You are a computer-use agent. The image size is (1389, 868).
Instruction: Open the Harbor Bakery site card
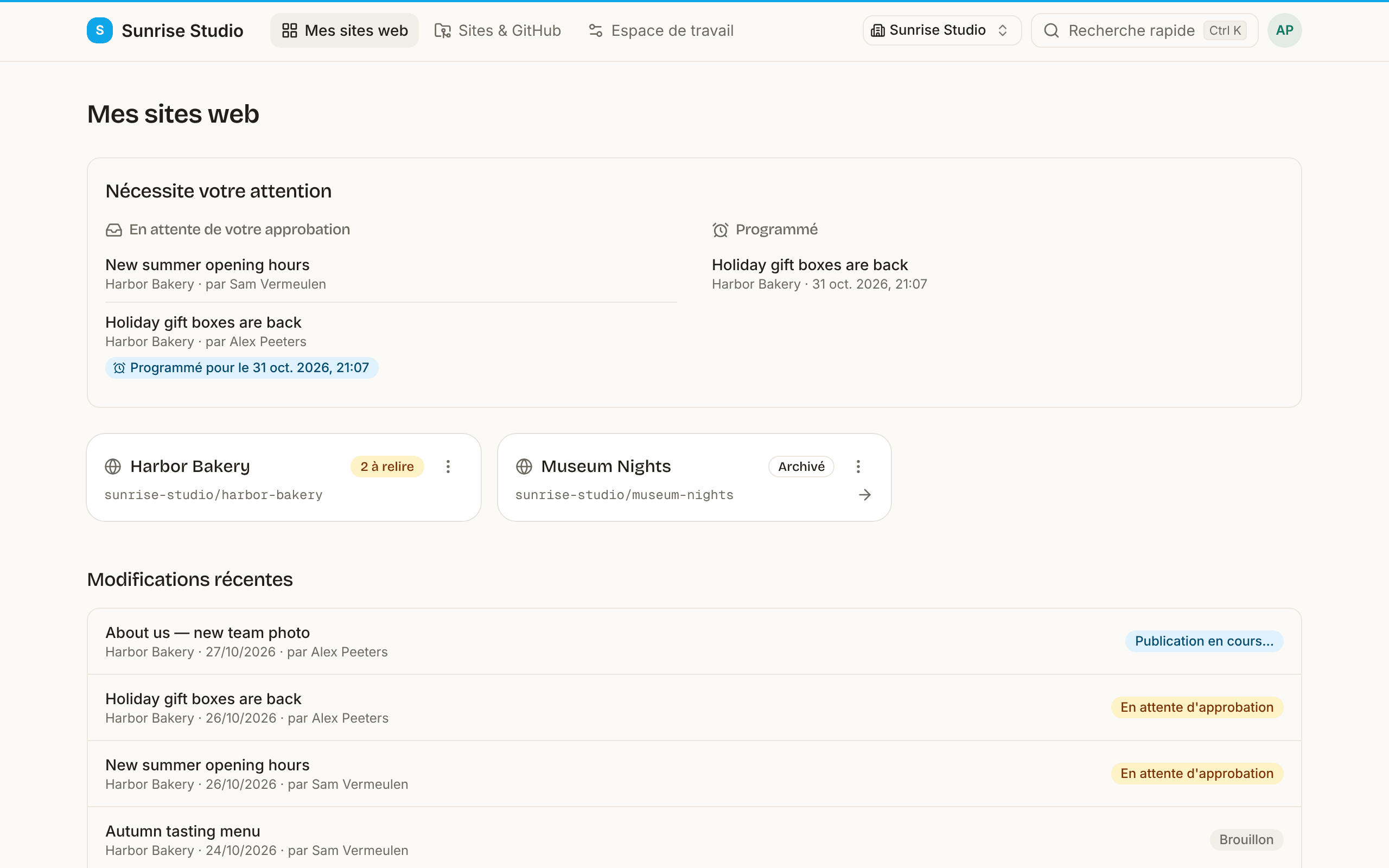coord(284,477)
